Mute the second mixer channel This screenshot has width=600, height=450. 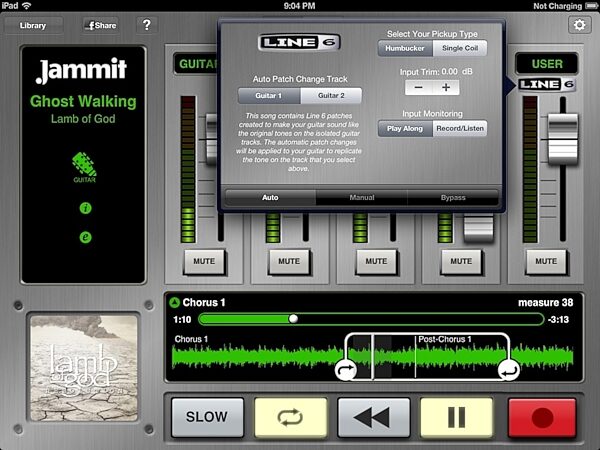(289, 261)
